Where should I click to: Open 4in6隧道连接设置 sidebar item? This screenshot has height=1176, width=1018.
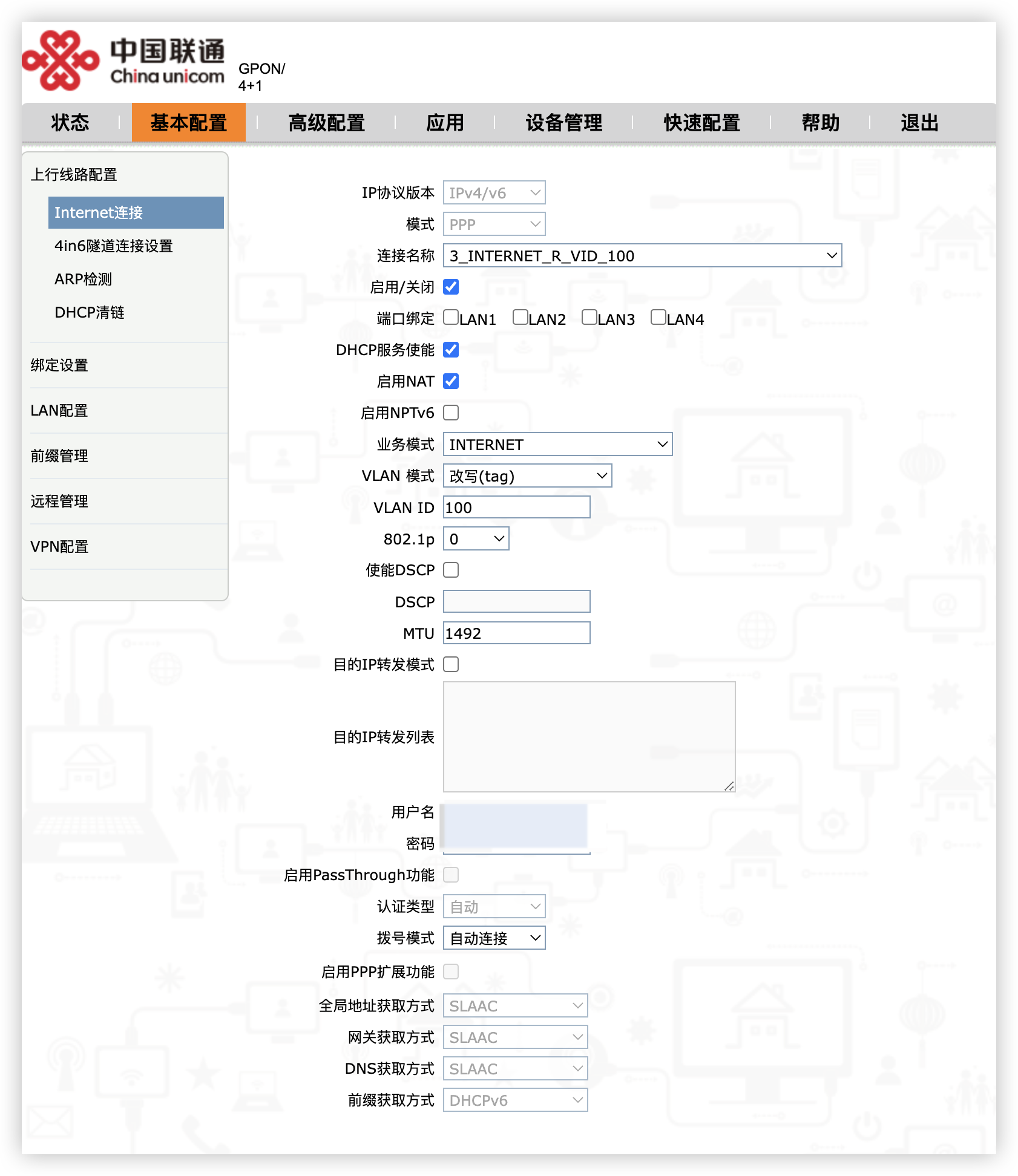point(114,246)
